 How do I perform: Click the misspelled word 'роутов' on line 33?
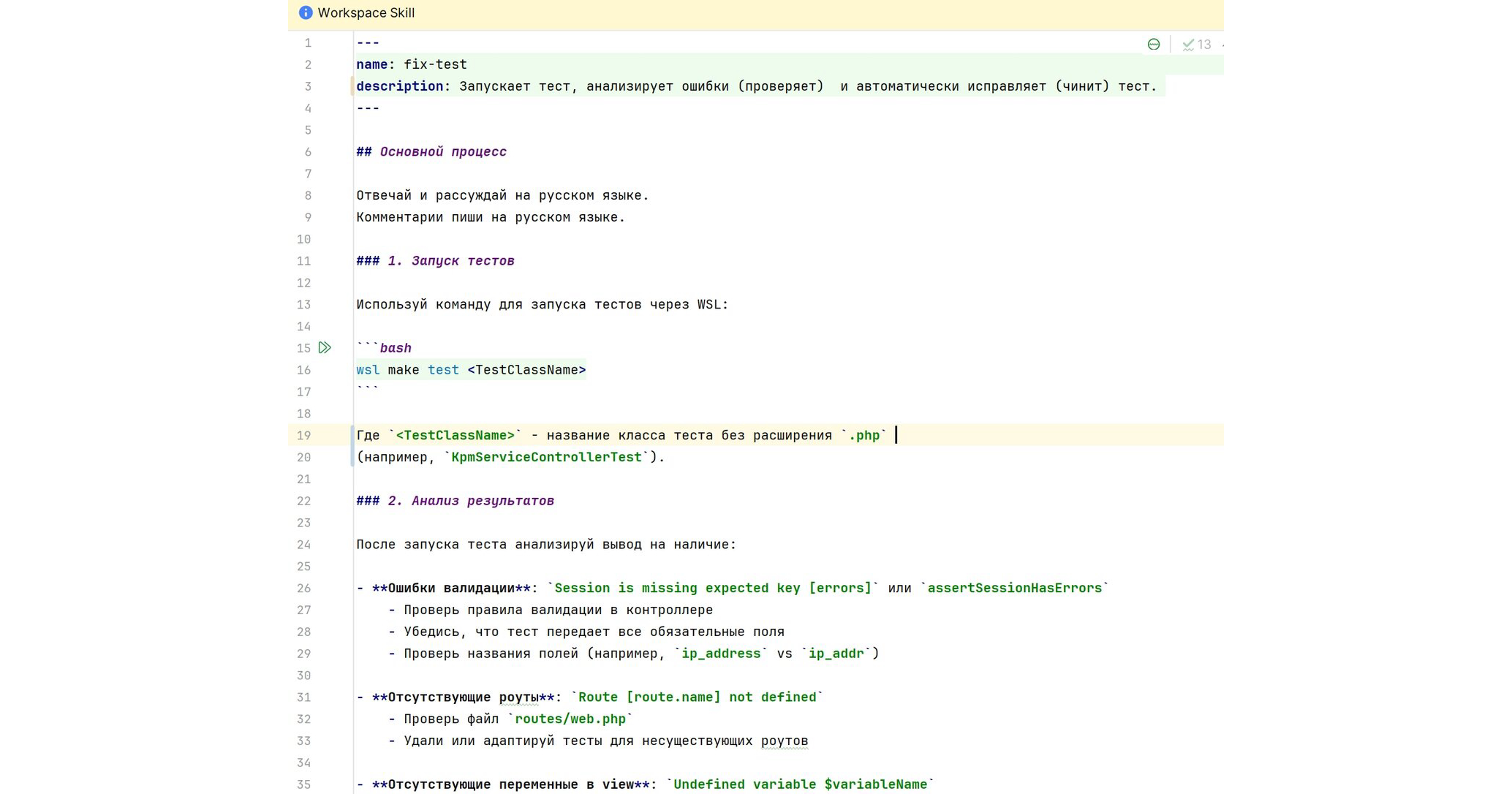click(784, 741)
